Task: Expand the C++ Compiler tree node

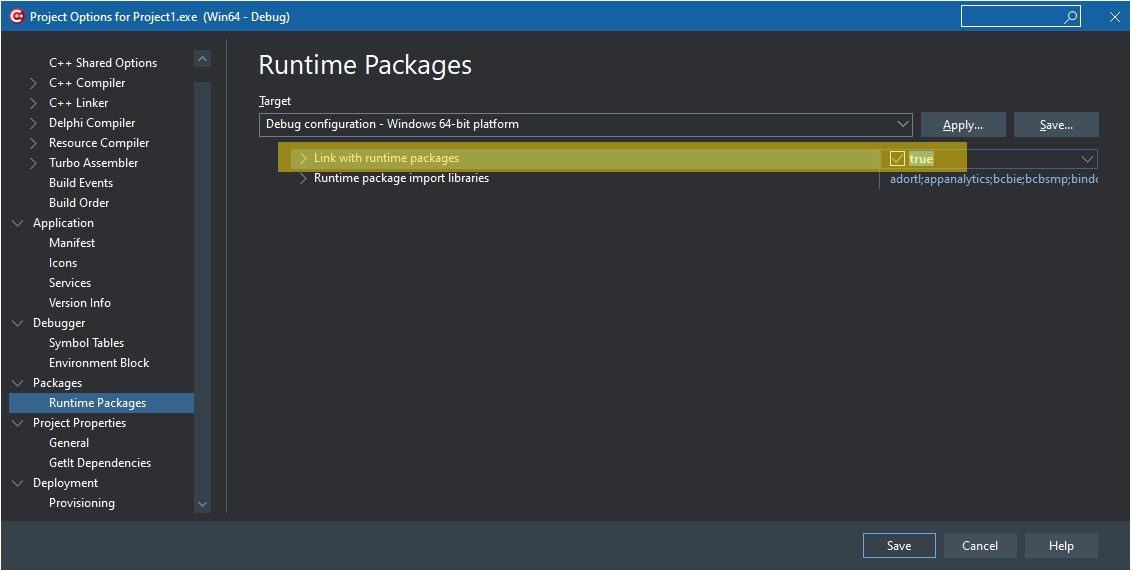Action: [x=34, y=83]
